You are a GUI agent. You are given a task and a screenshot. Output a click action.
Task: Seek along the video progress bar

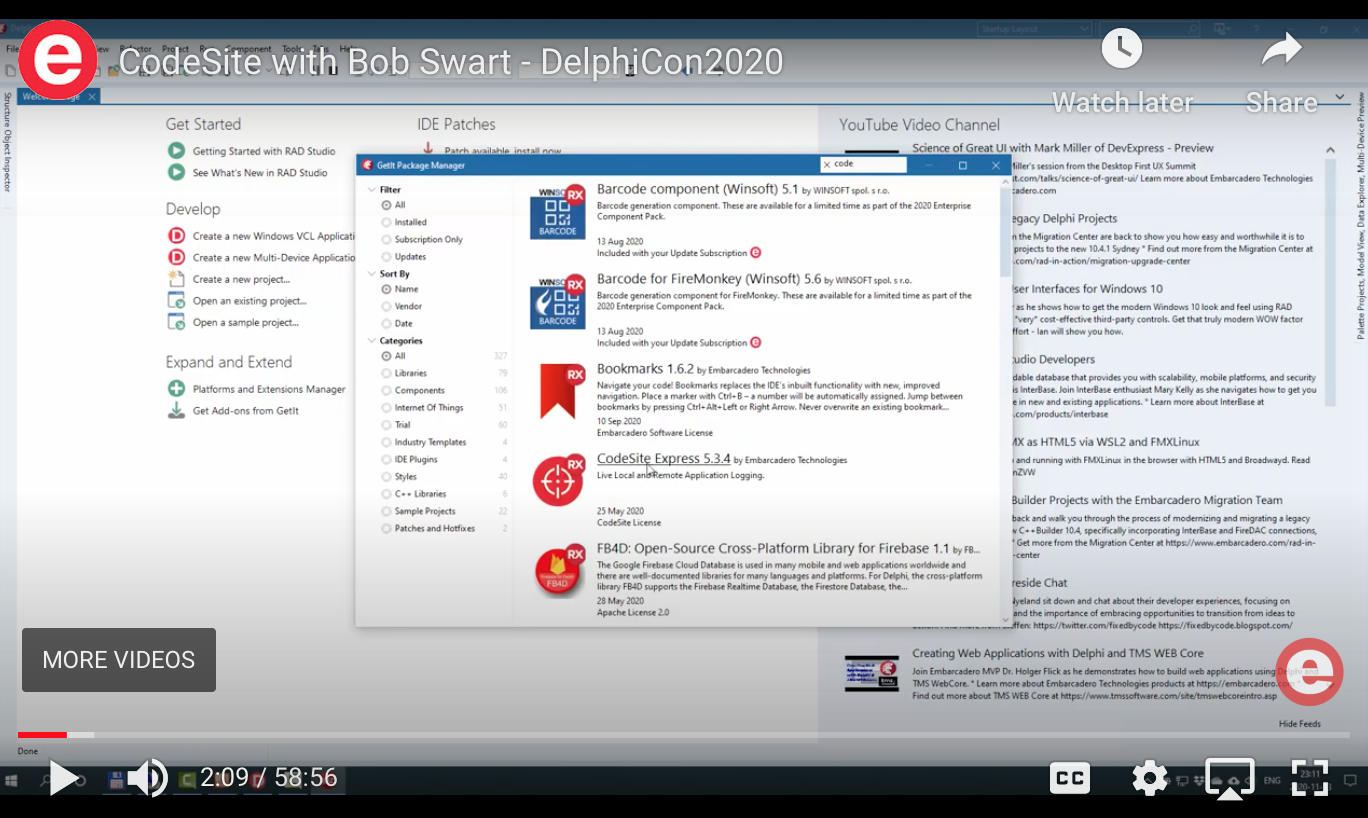pyautogui.click(x=684, y=735)
